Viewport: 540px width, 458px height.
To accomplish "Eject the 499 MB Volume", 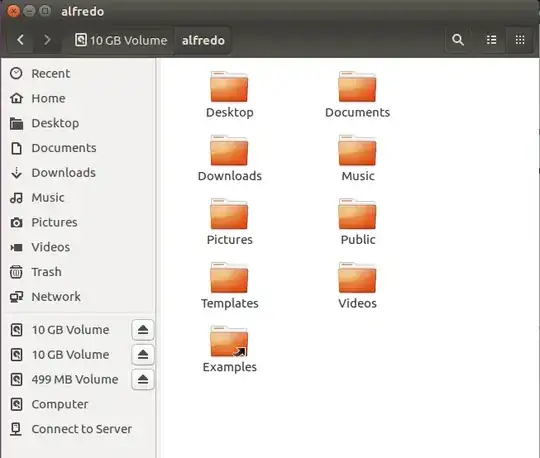I will click(143, 379).
